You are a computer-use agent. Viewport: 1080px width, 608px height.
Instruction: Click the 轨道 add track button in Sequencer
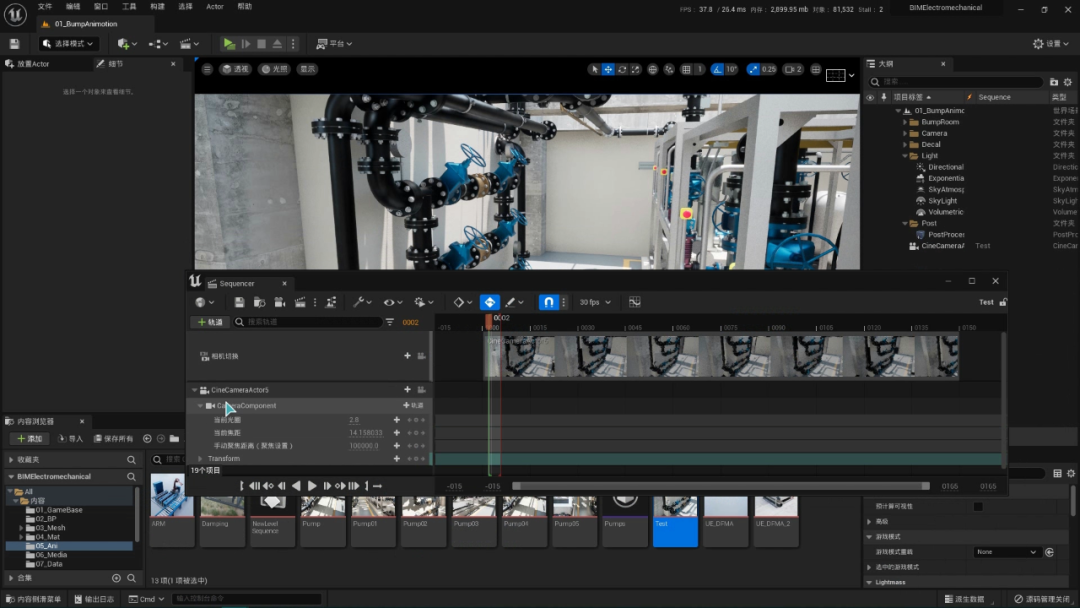pyautogui.click(x=210, y=322)
